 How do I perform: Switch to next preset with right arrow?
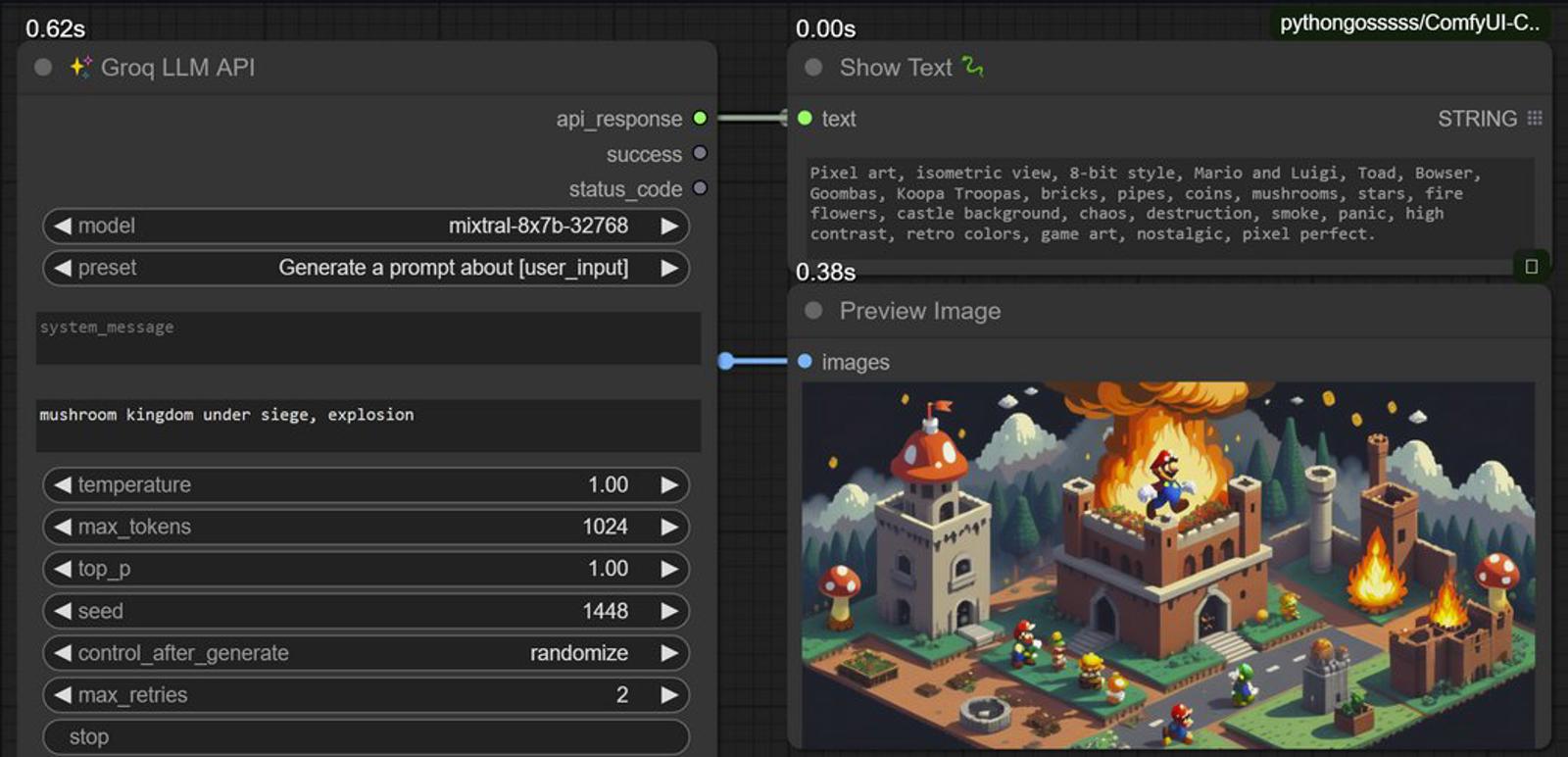[x=669, y=268]
